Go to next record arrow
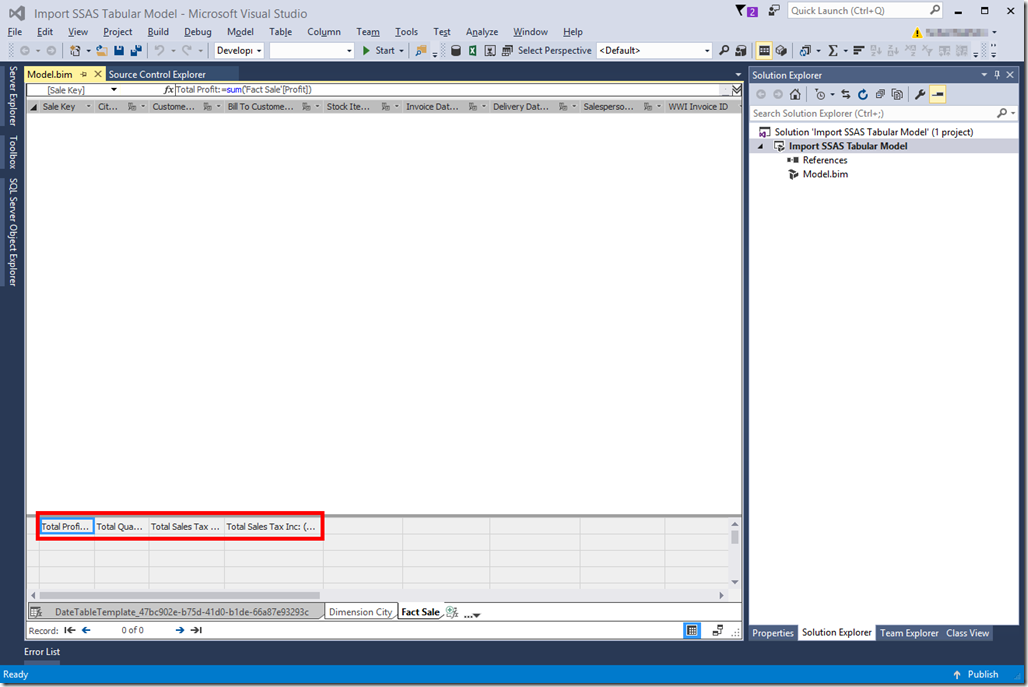Screen dimensions: 1028x687 click(x=180, y=630)
